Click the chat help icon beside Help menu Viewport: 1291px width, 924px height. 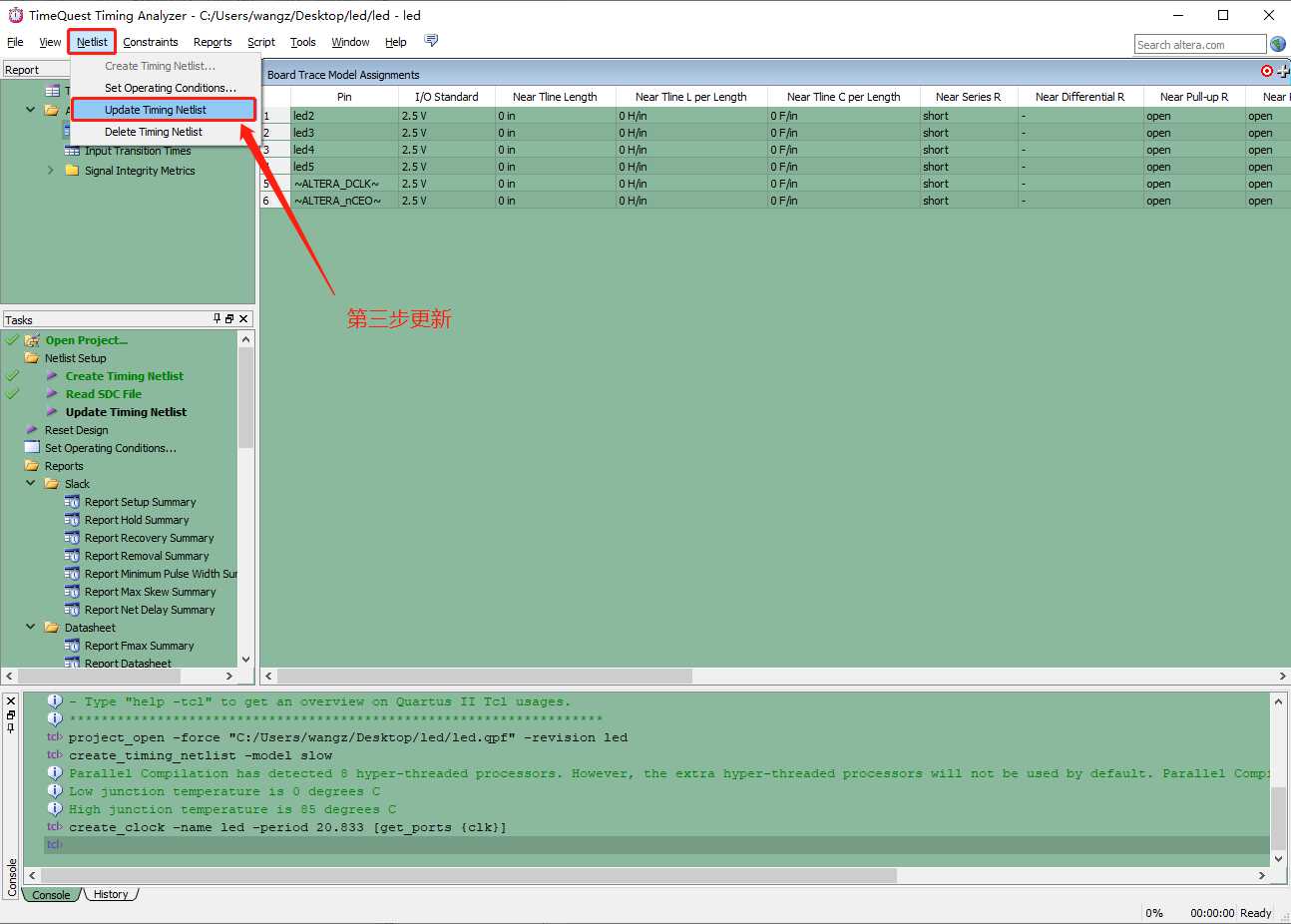coord(431,41)
